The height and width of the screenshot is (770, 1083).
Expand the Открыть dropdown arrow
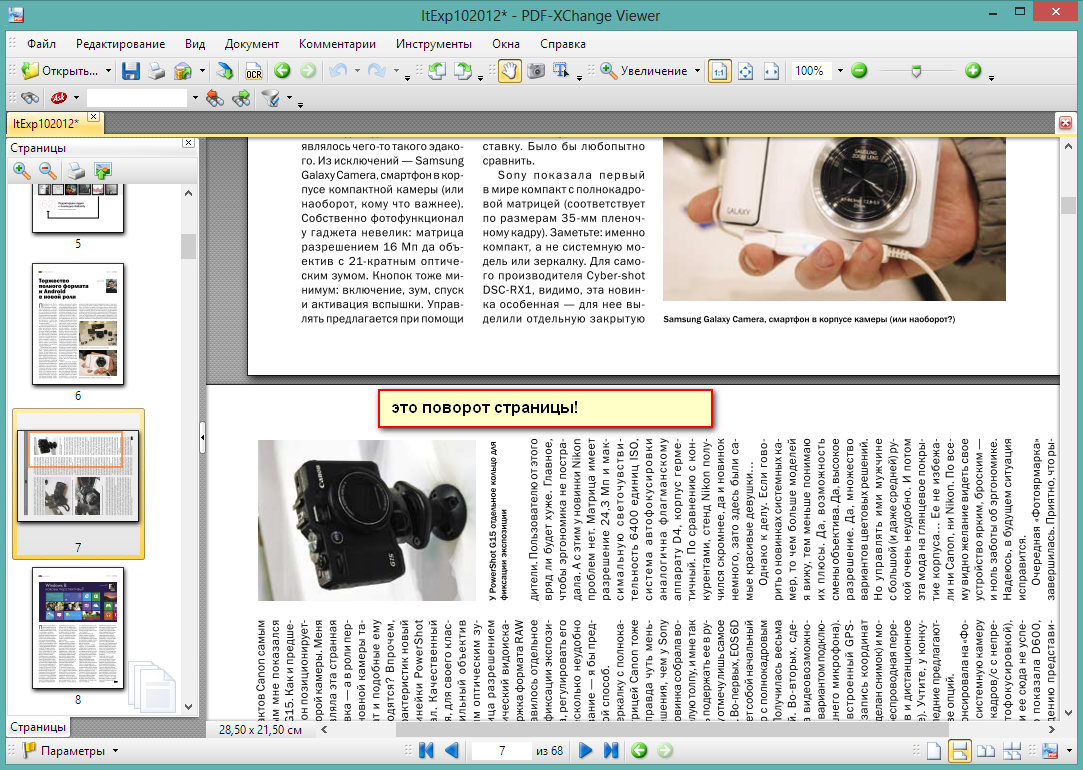pyautogui.click(x=108, y=71)
